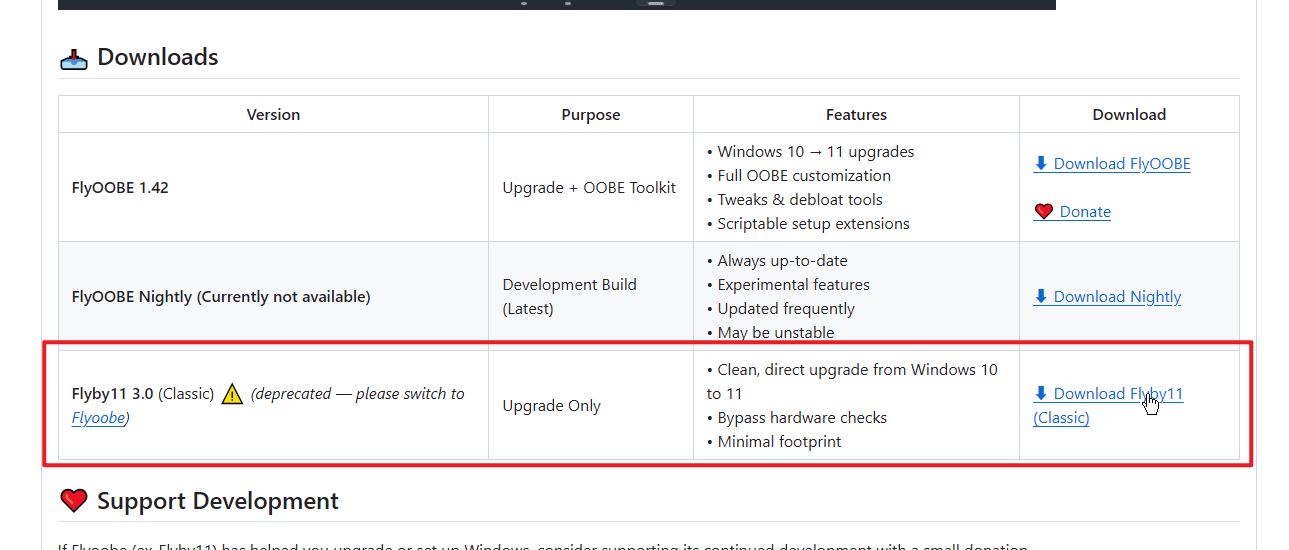This screenshot has width=1289, height=550.
Task: Click the heart icon next to Donate
Action: (x=1044, y=212)
